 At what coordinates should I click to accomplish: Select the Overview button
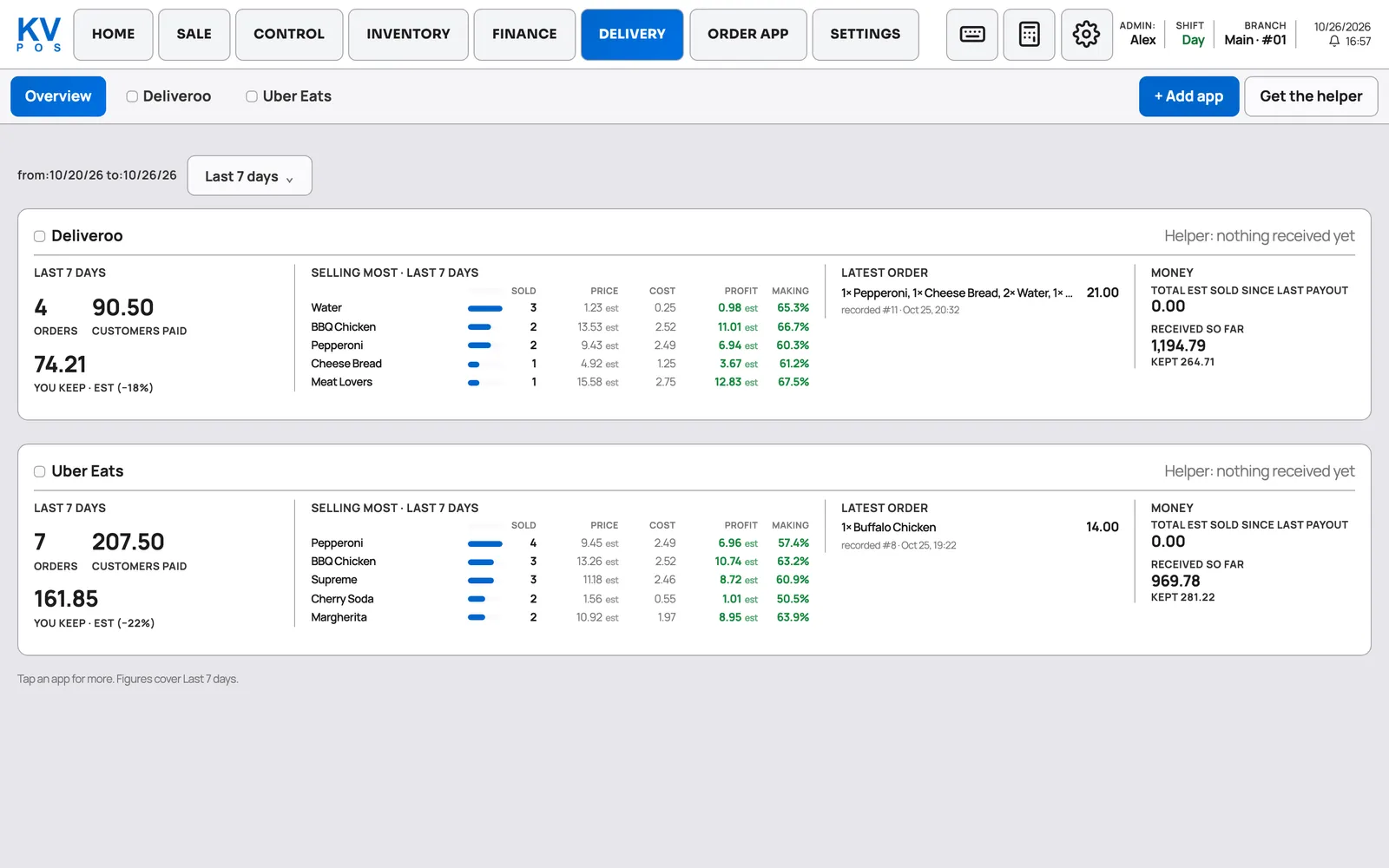(x=58, y=96)
